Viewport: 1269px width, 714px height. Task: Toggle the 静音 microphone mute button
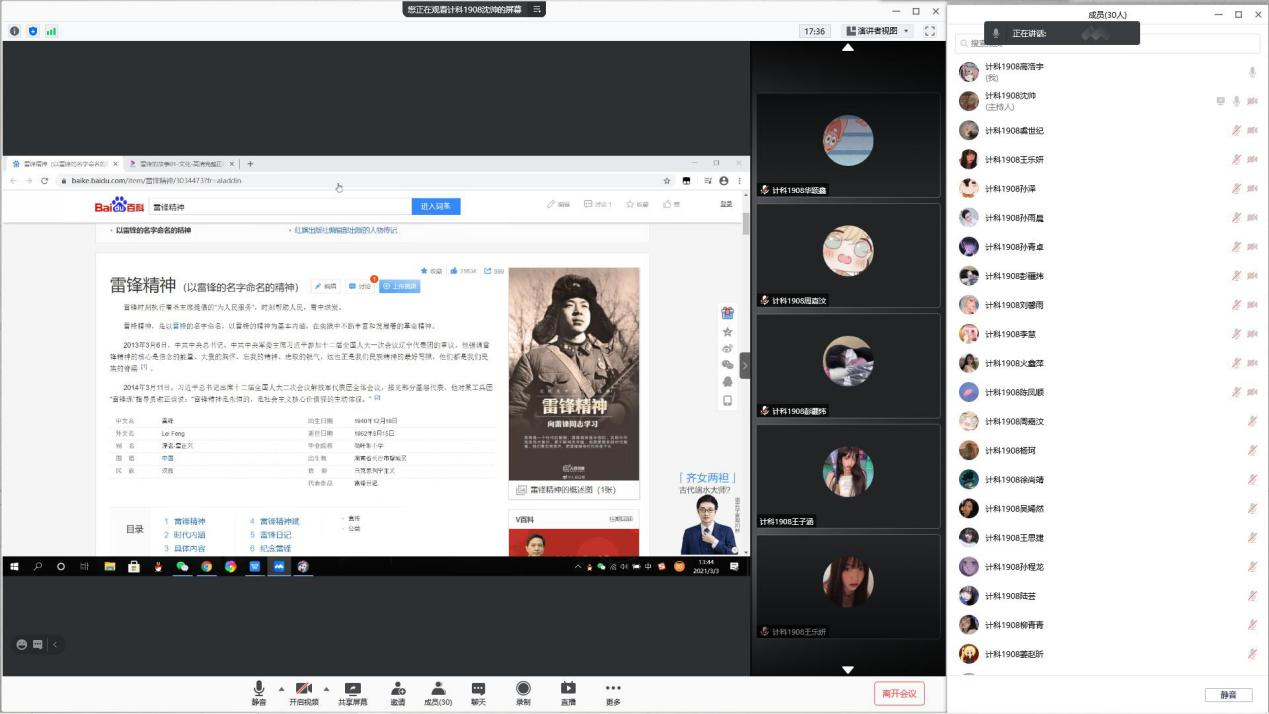[259, 689]
